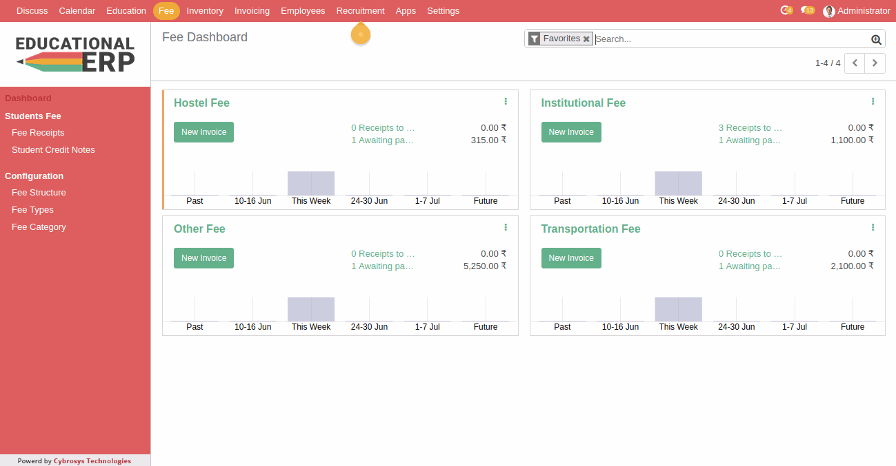Go to next page of records
The image size is (896, 466).
tap(875, 63)
